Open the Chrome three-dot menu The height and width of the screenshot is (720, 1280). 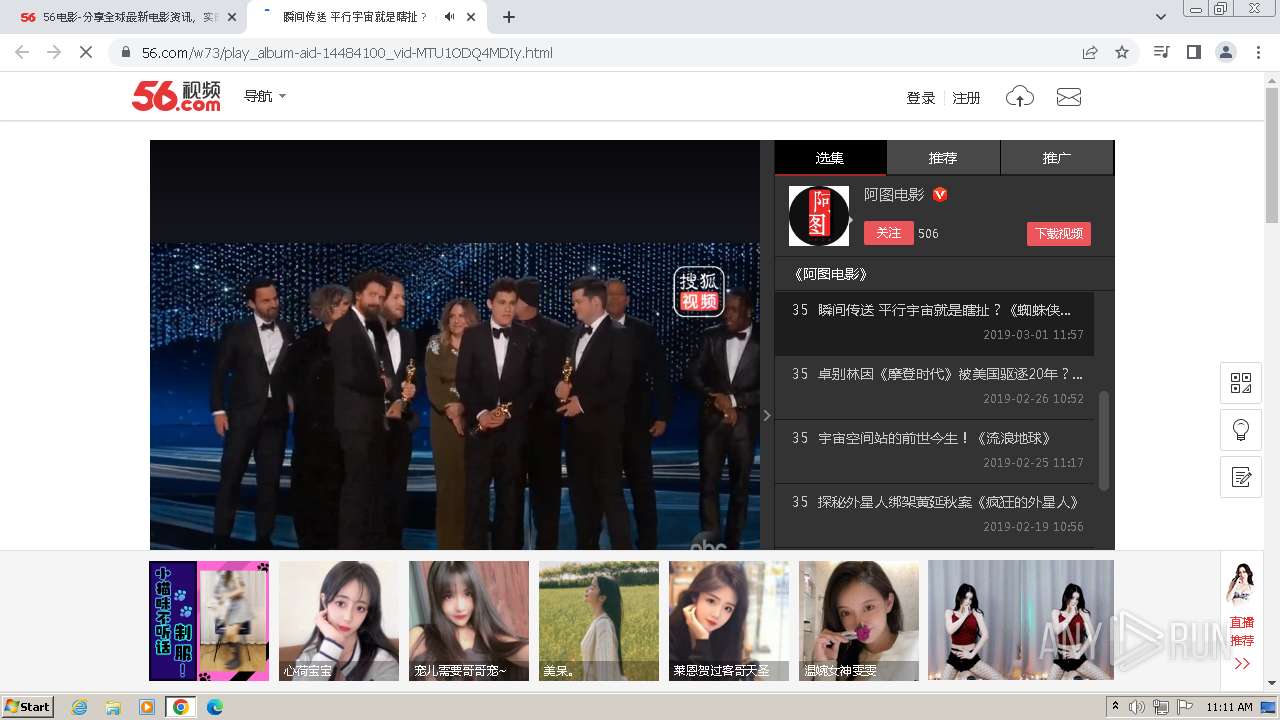coord(1258,52)
